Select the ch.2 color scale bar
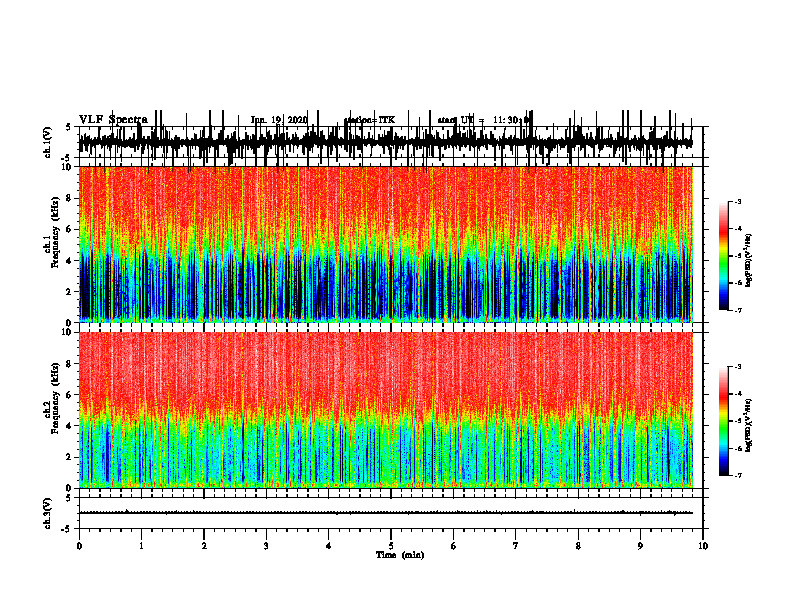 [724, 421]
